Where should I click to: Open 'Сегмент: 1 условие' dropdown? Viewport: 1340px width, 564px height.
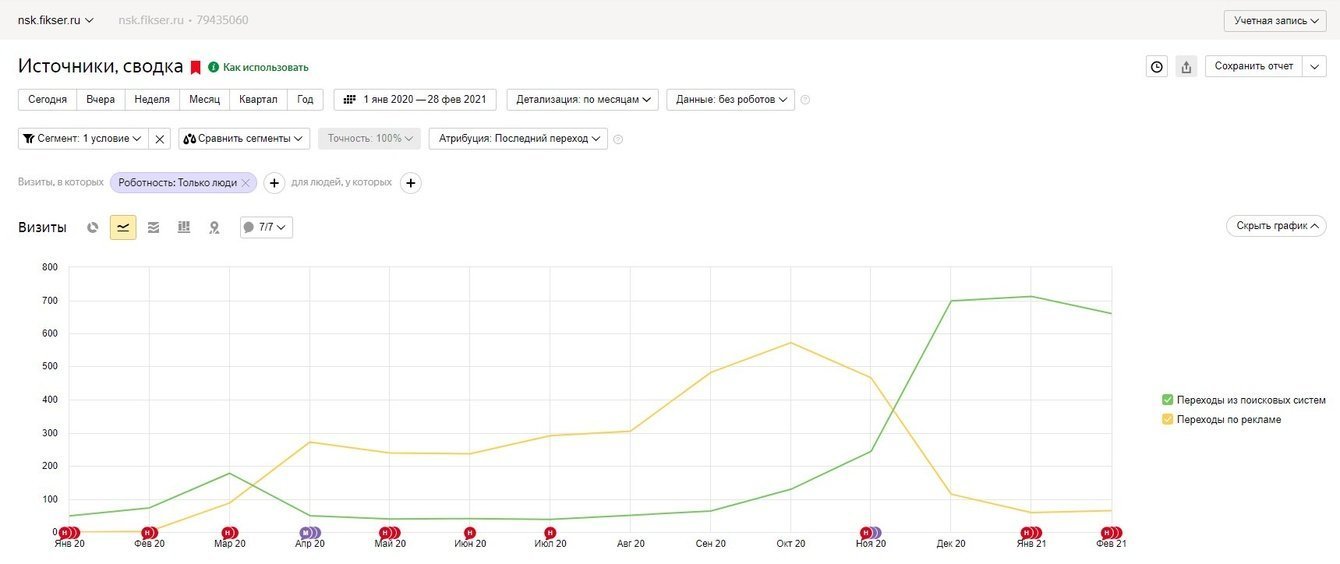point(83,139)
